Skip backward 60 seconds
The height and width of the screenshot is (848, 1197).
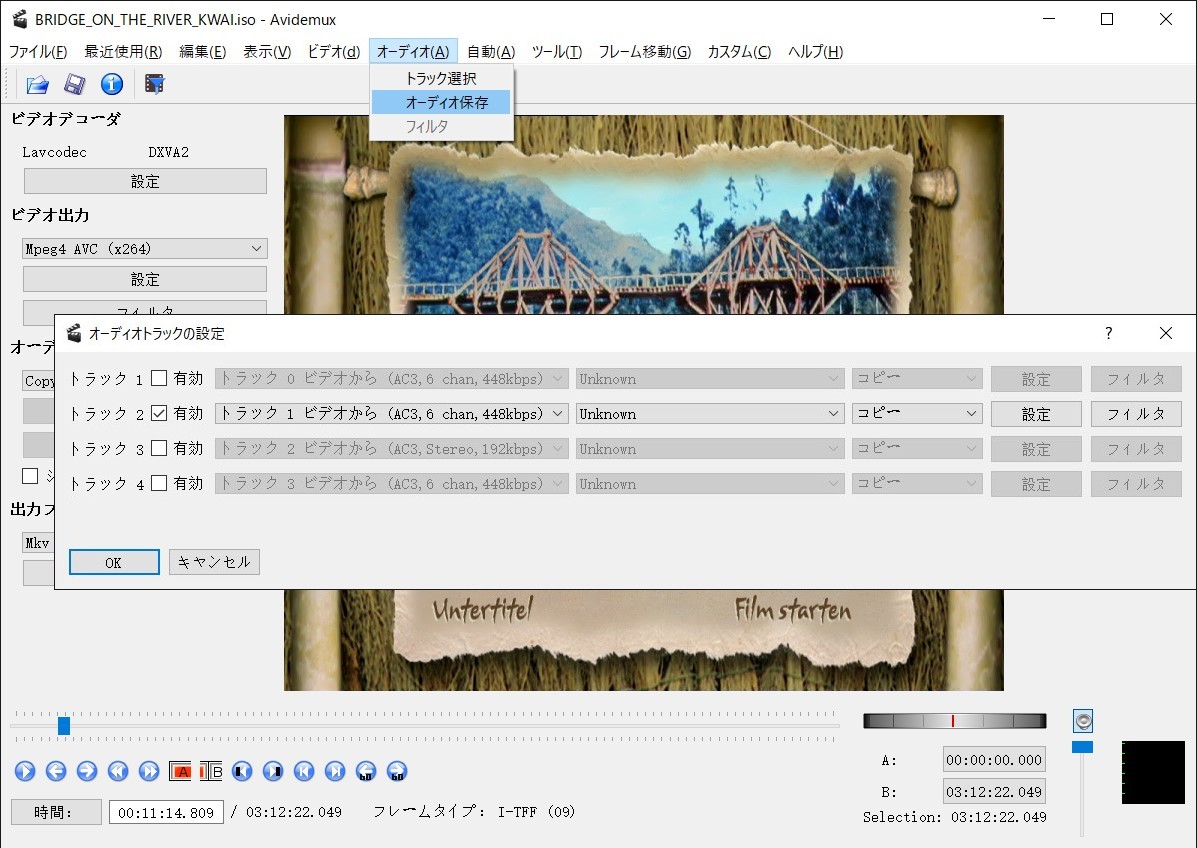point(366,771)
